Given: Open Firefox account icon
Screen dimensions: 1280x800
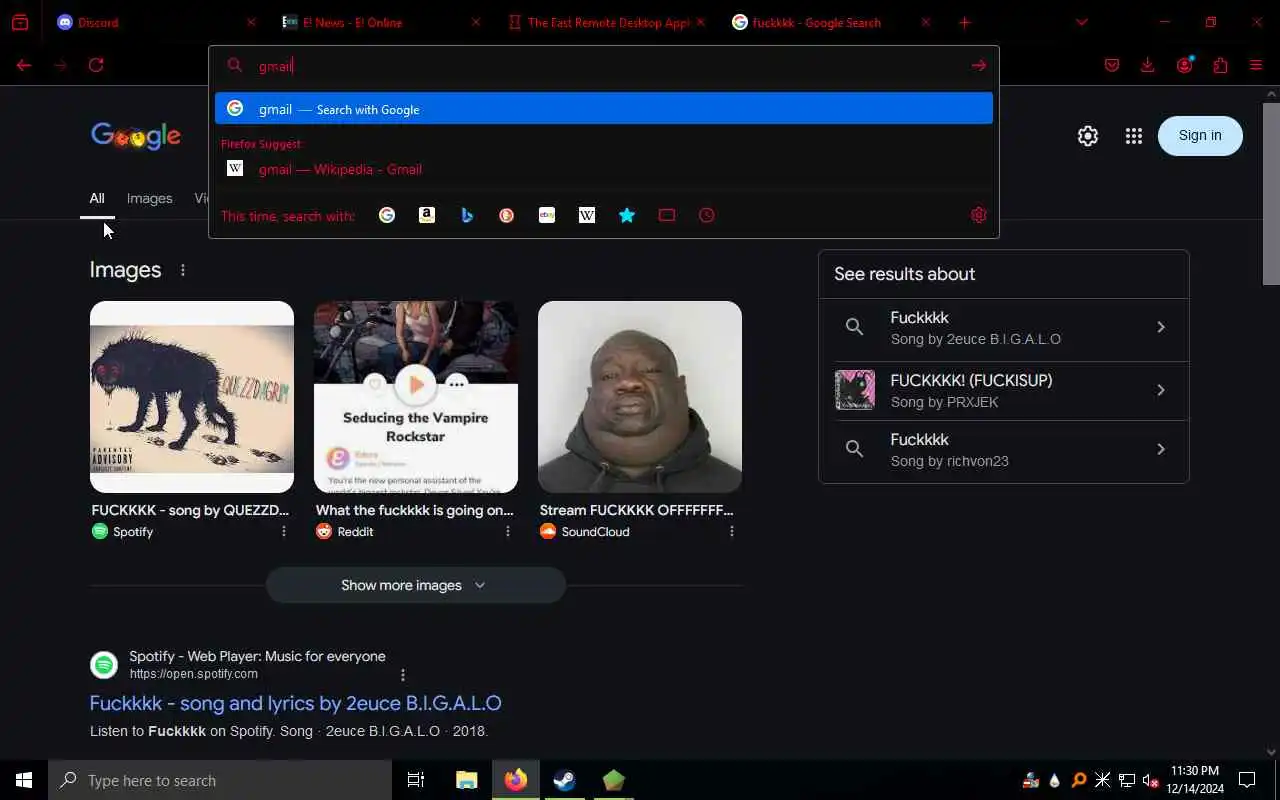Looking at the screenshot, I should [1185, 65].
